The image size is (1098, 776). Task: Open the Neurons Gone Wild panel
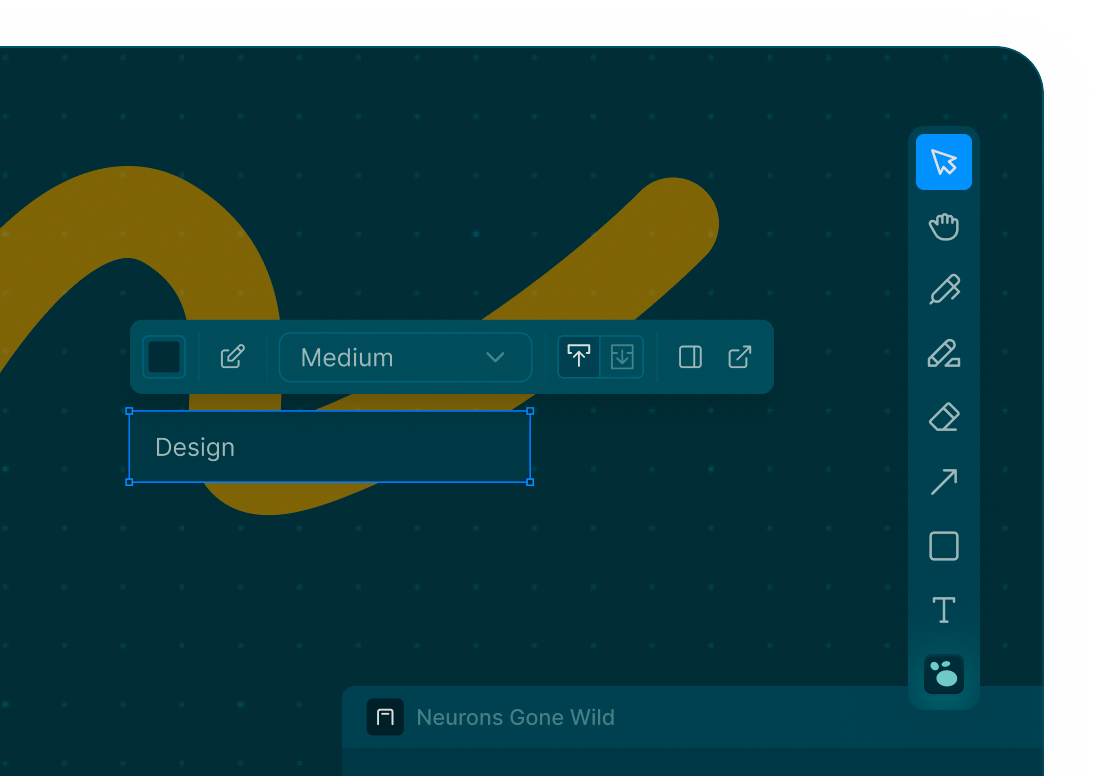click(x=515, y=717)
